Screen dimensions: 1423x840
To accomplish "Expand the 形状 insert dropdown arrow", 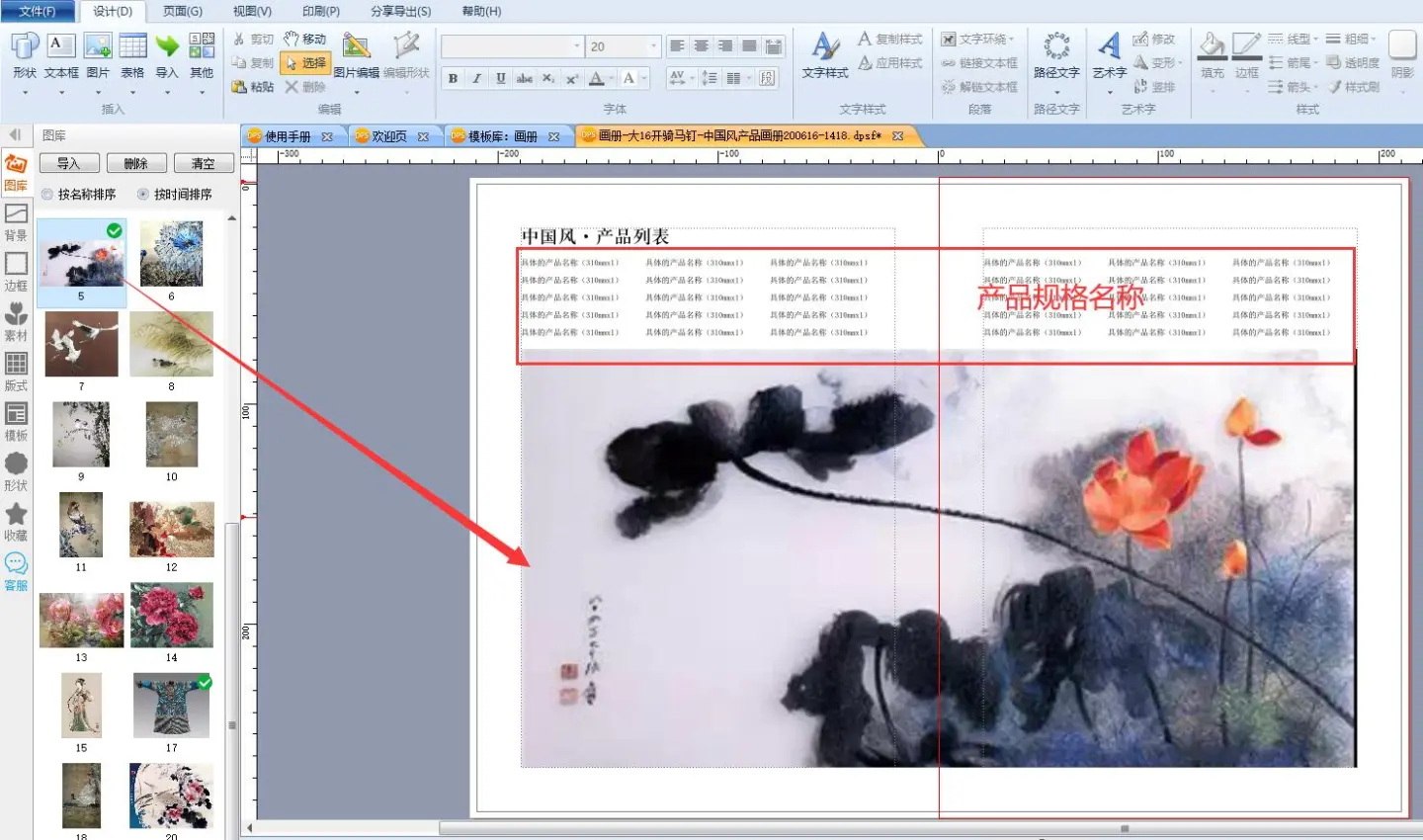I will coord(25,93).
